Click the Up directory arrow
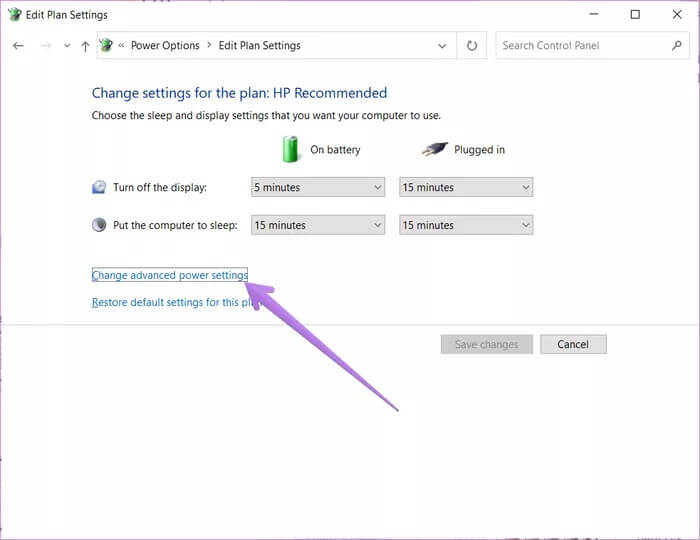This screenshot has width=700, height=540. click(85, 46)
